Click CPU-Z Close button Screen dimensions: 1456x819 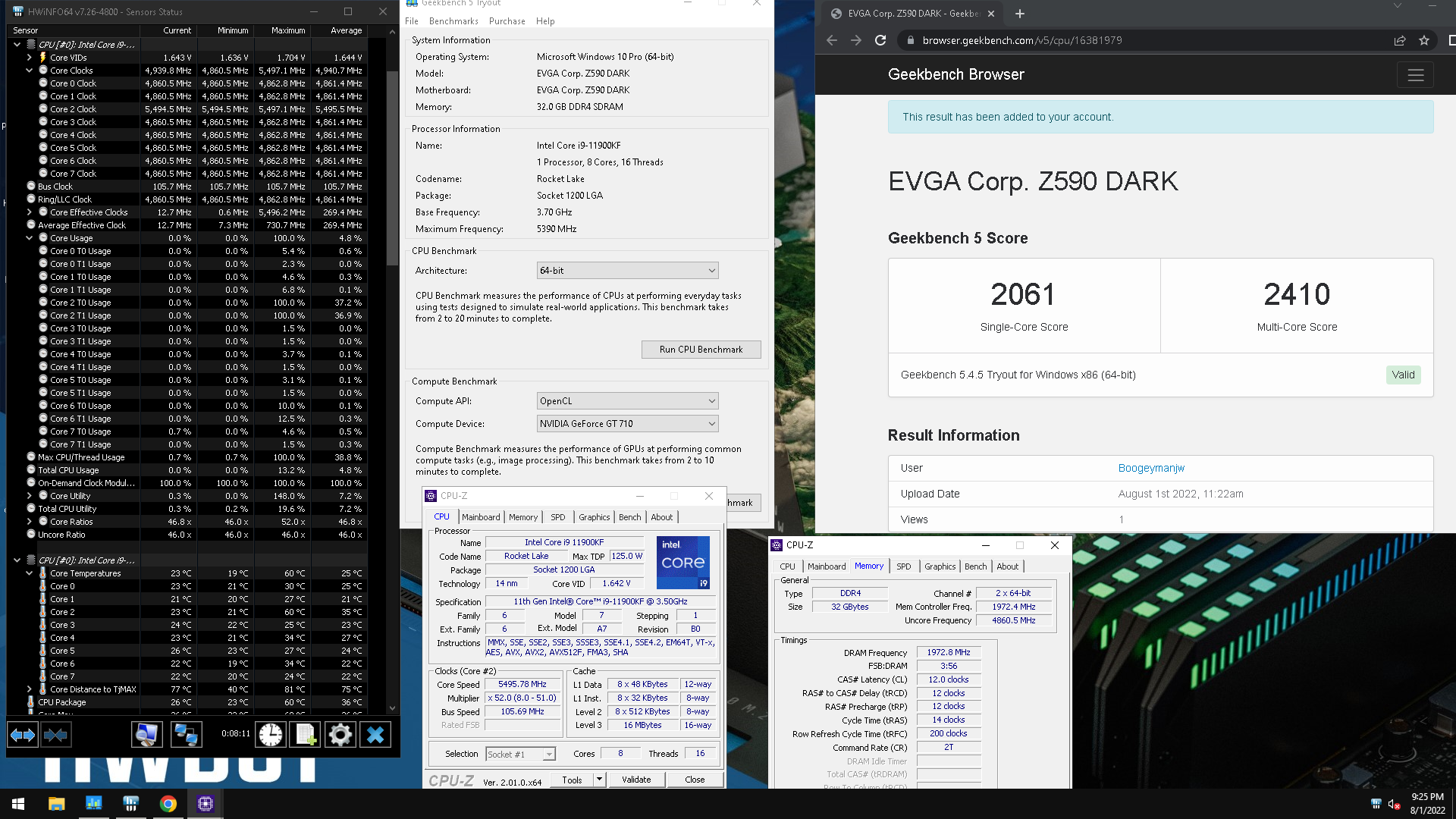(695, 780)
